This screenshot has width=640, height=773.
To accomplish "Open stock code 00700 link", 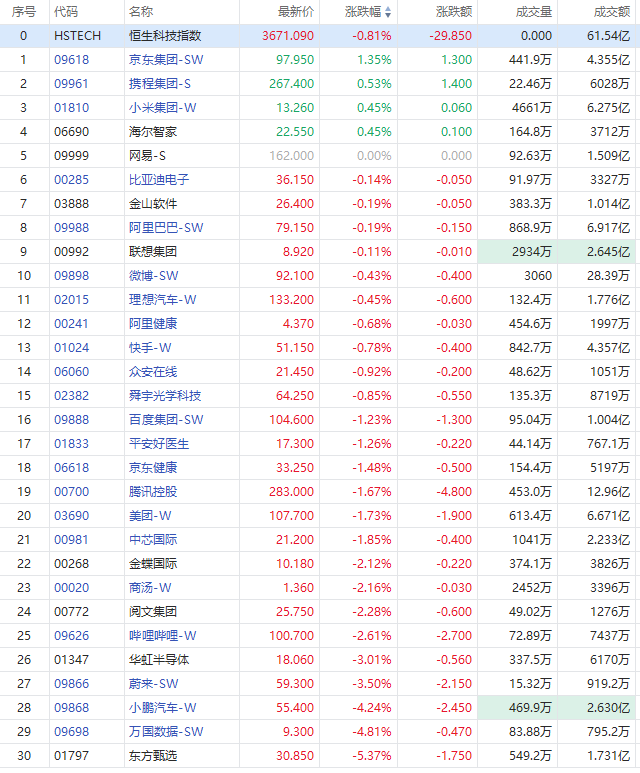I will pyautogui.click(x=71, y=492).
